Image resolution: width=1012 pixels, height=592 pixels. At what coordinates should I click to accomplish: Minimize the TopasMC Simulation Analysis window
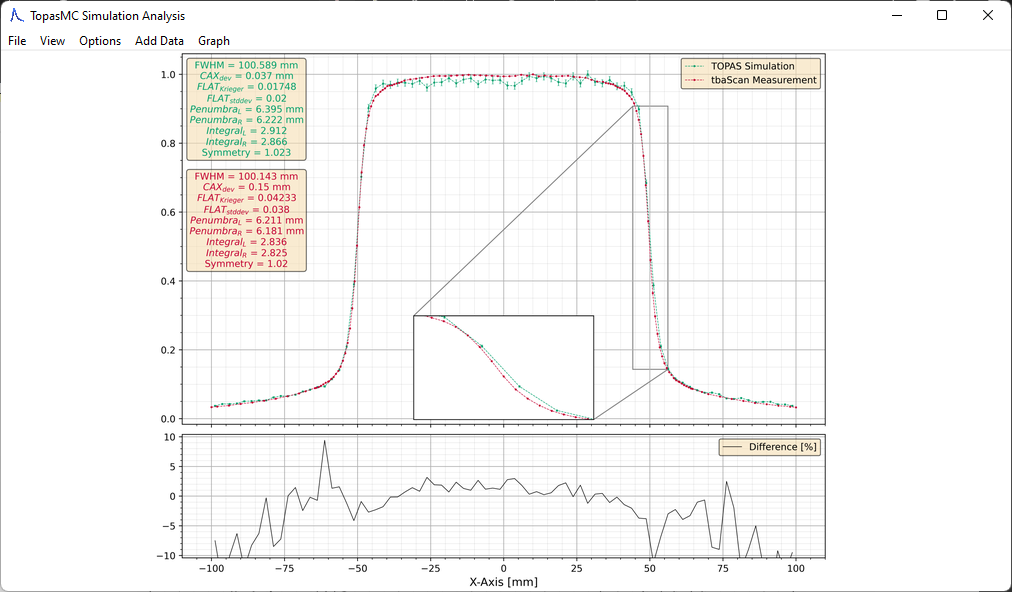pos(896,15)
